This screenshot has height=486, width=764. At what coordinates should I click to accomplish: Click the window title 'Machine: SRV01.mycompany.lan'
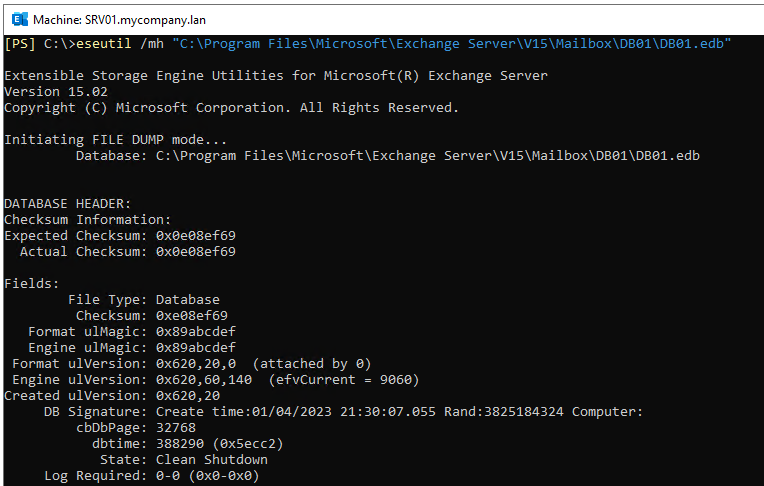(x=119, y=20)
